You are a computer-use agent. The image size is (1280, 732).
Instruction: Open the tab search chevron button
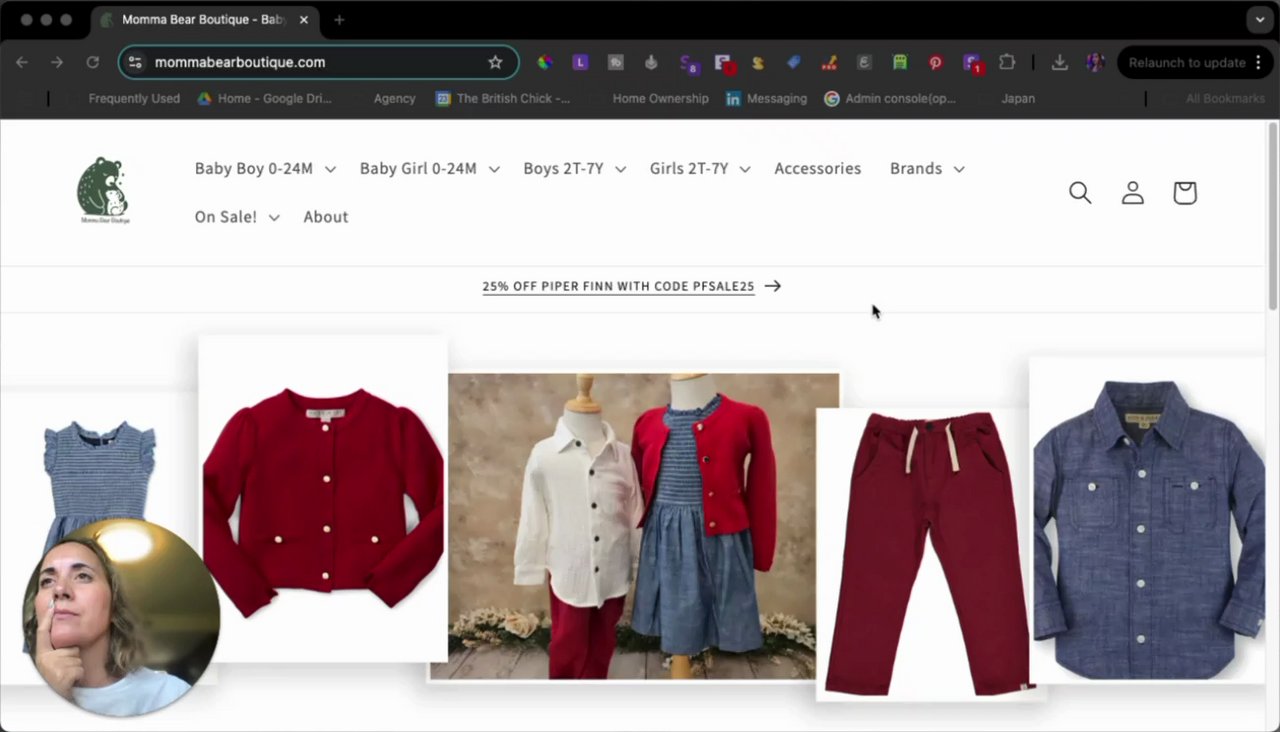1259,20
